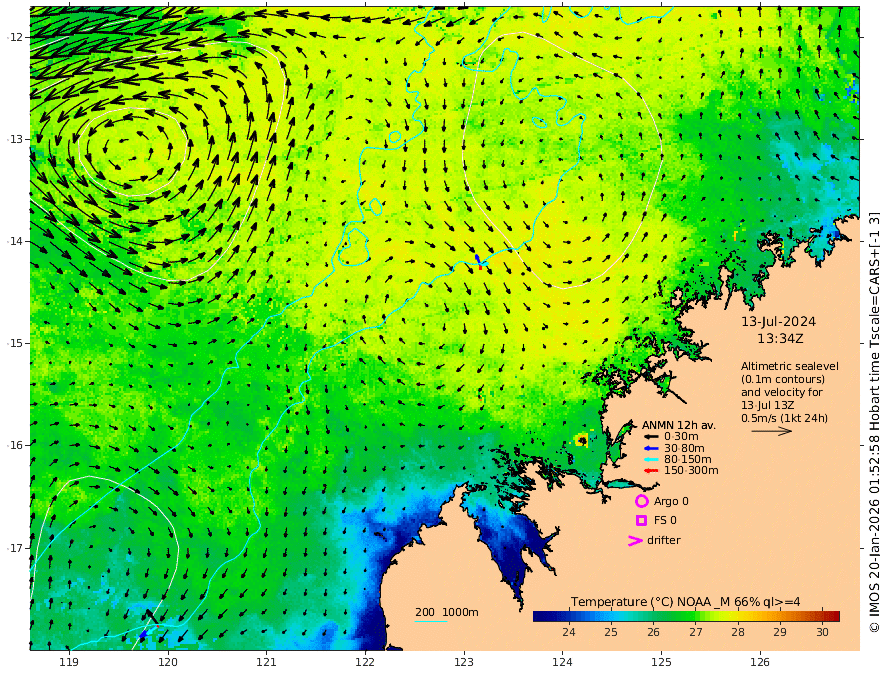Click the '13-Jul-2024' date label
880x680 pixels.
(778, 322)
